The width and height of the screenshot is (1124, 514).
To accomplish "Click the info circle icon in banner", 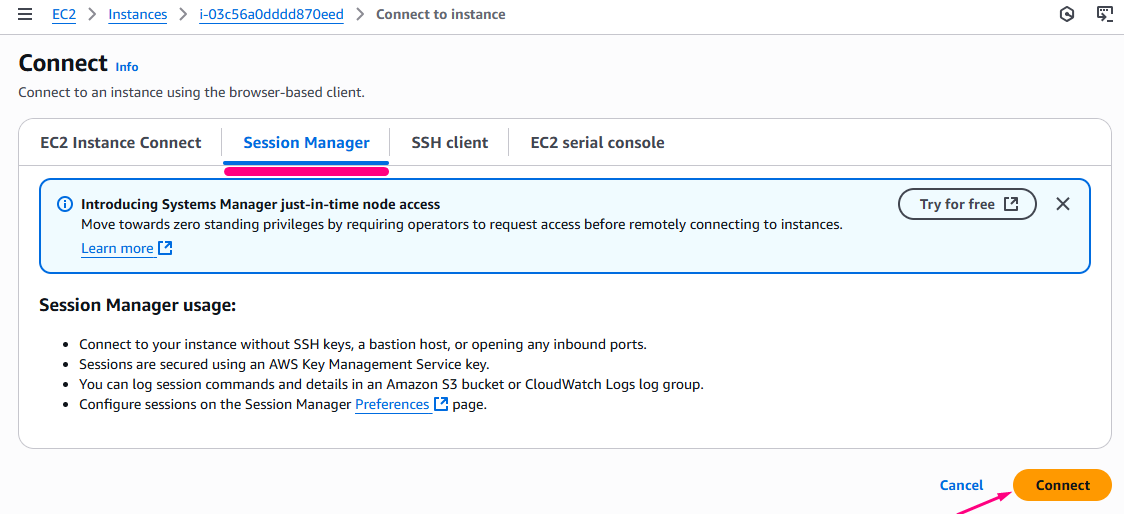I will (65, 204).
